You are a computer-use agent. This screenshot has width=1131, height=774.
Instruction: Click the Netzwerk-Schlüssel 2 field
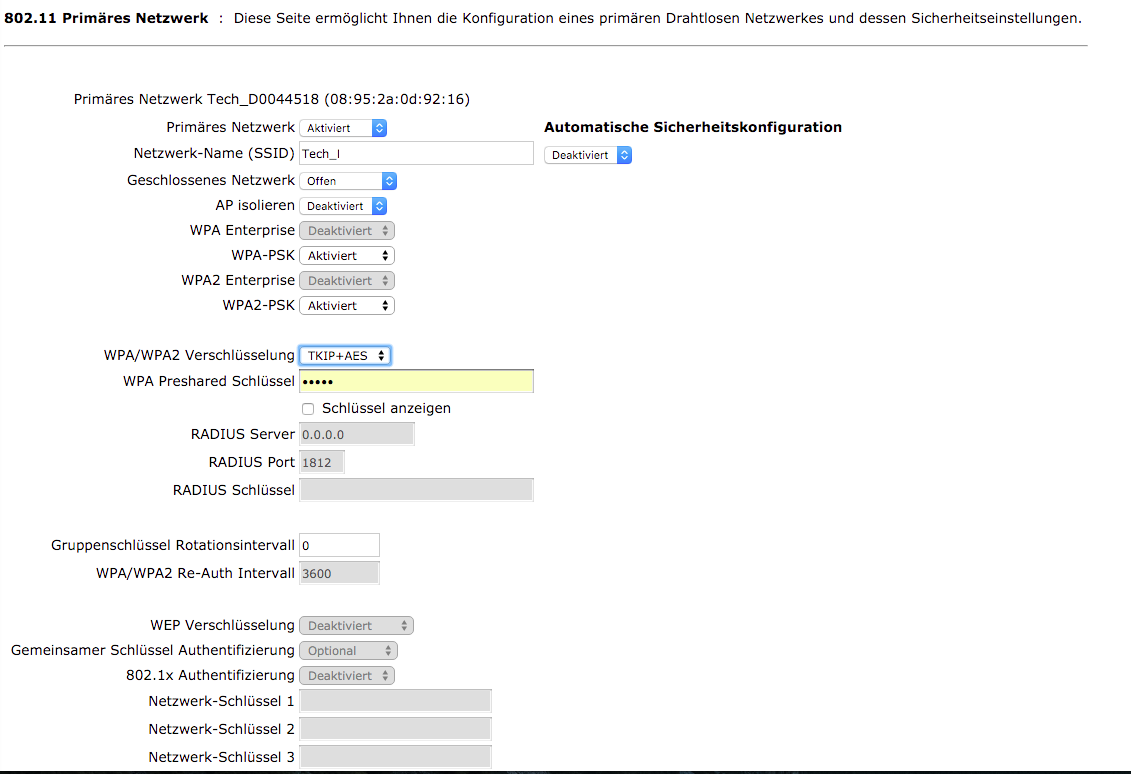395,729
